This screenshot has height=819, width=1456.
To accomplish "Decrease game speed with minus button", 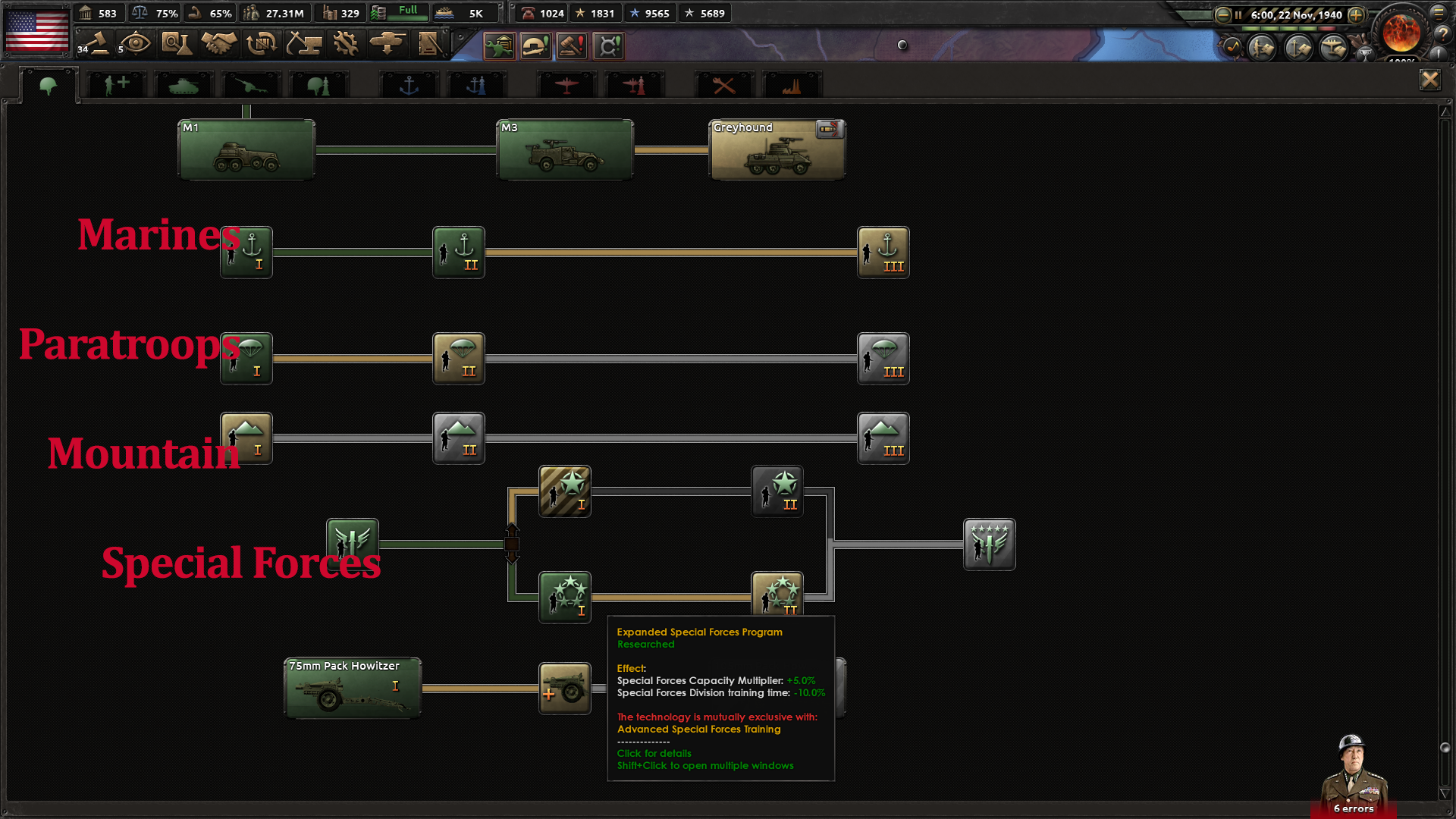I will coord(1222,14).
